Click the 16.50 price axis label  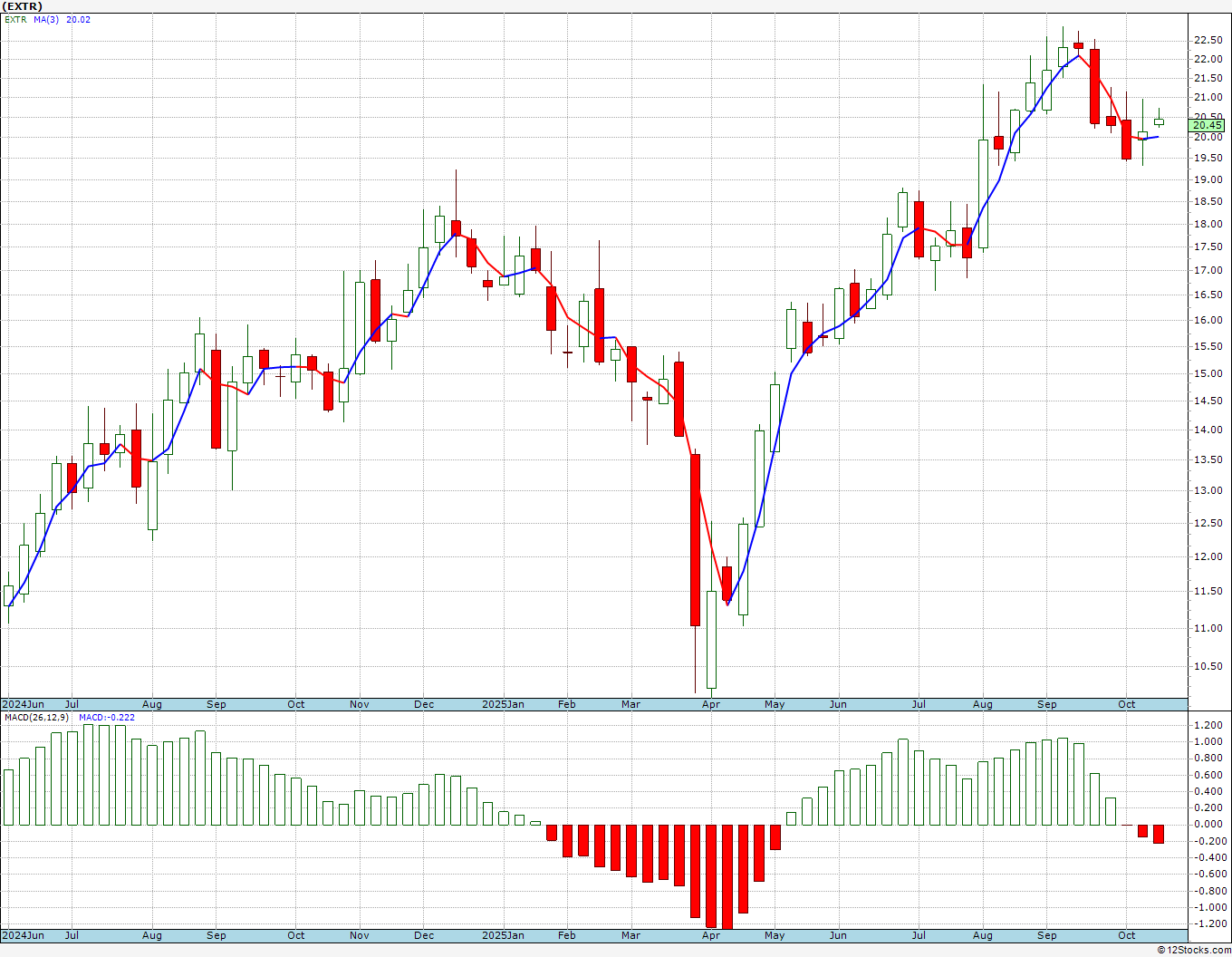pyautogui.click(x=1208, y=295)
